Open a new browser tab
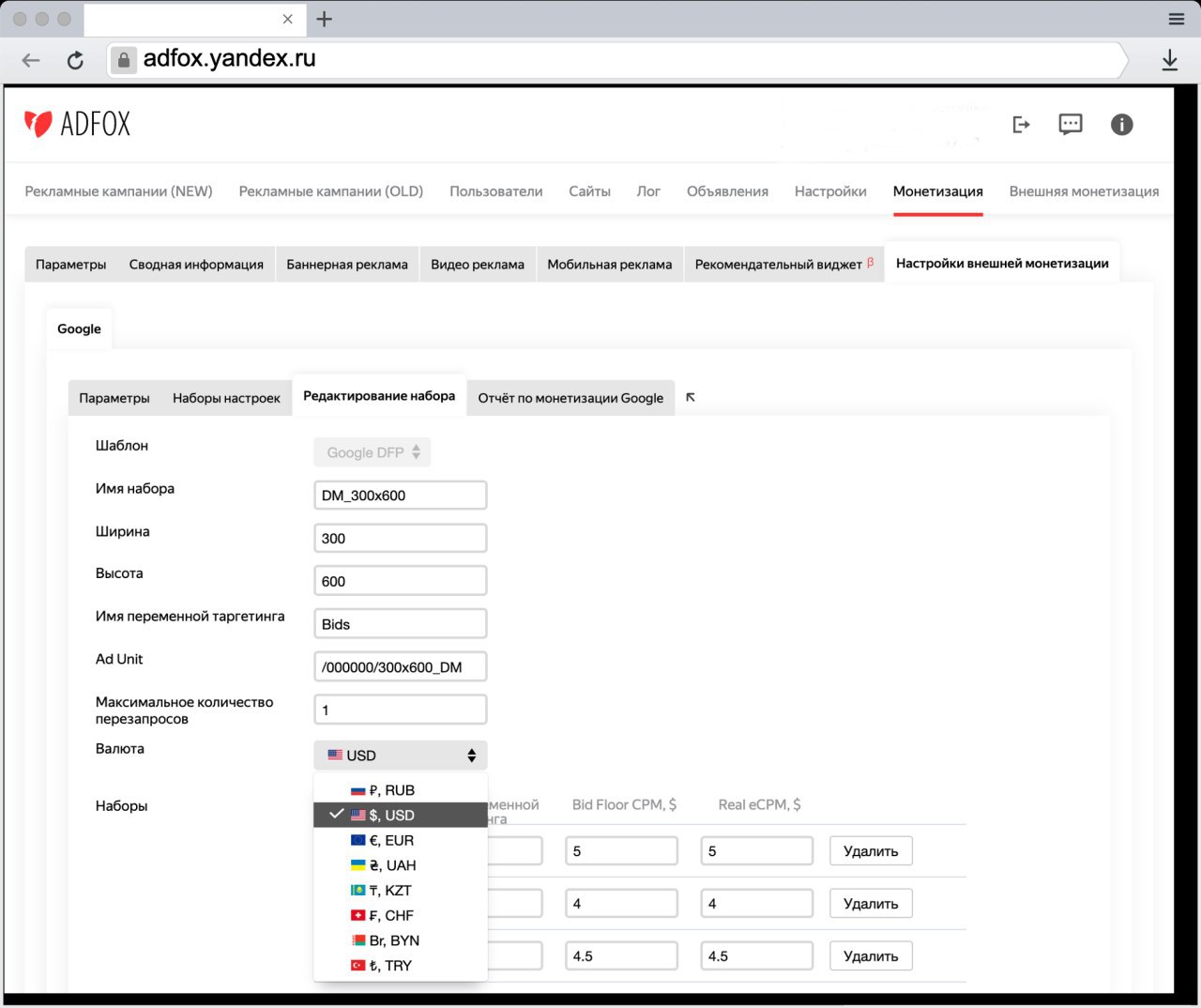 pyautogui.click(x=325, y=19)
